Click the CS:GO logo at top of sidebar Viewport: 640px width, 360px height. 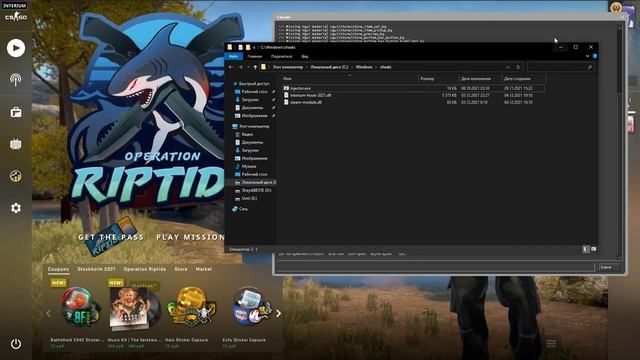(x=16, y=17)
